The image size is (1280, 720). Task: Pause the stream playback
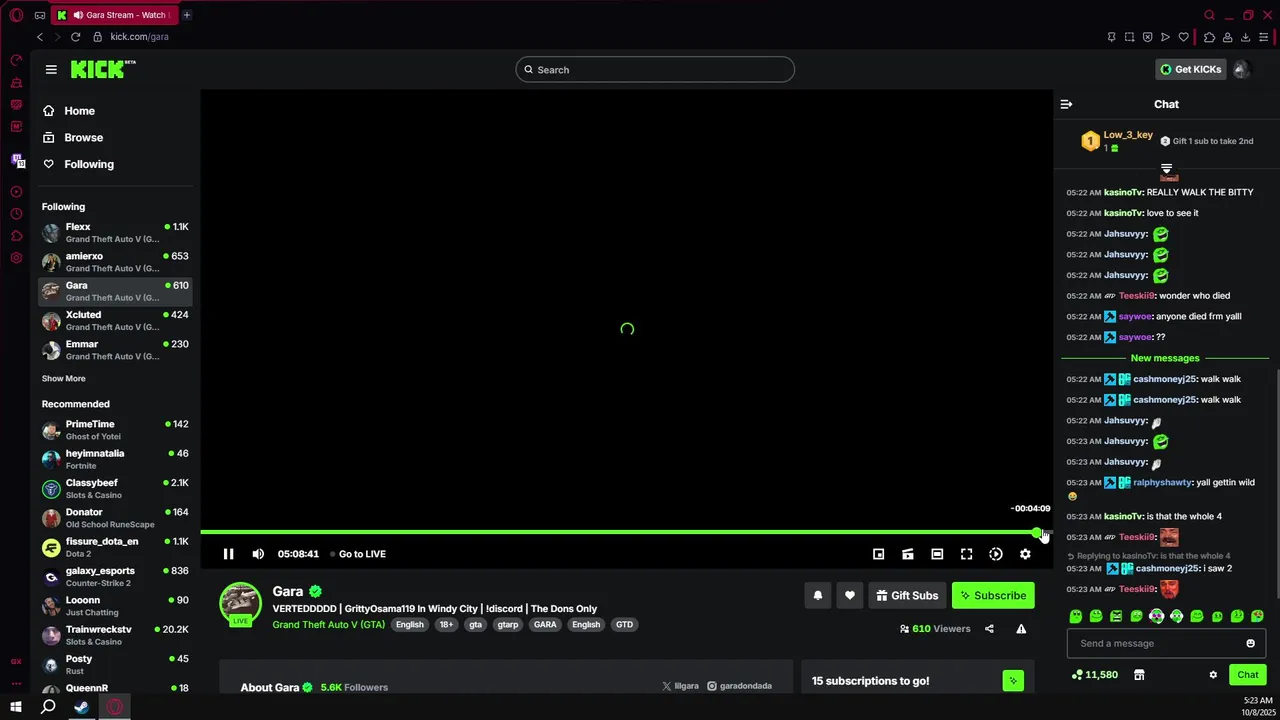pos(228,554)
